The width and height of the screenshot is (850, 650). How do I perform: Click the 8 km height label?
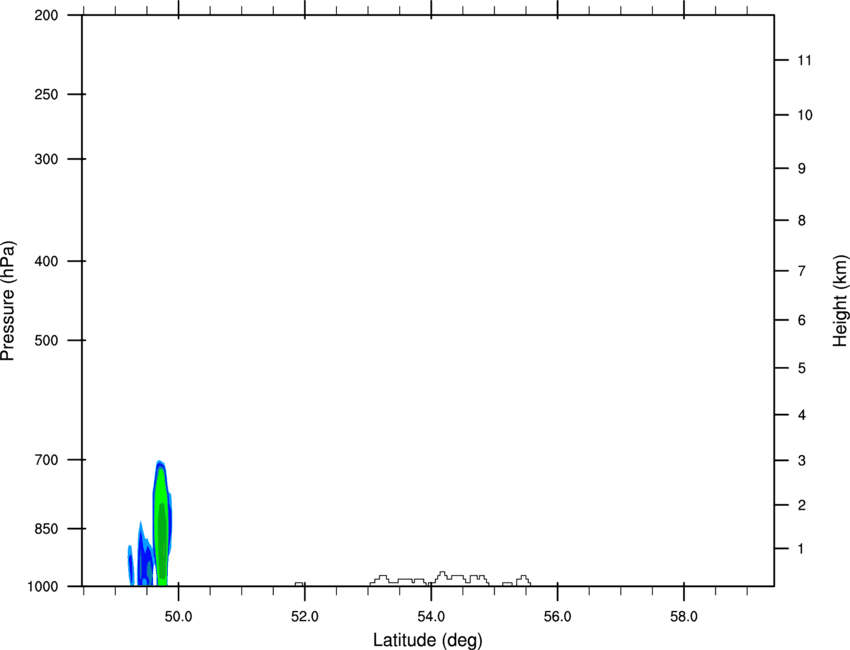pyautogui.click(x=802, y=220)
